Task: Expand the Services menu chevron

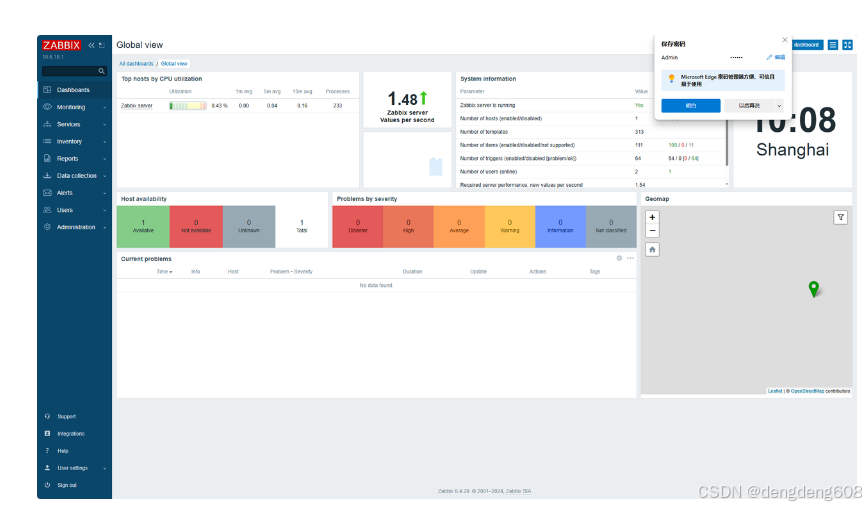Action: pyautogui.click(x=104, y=125)
